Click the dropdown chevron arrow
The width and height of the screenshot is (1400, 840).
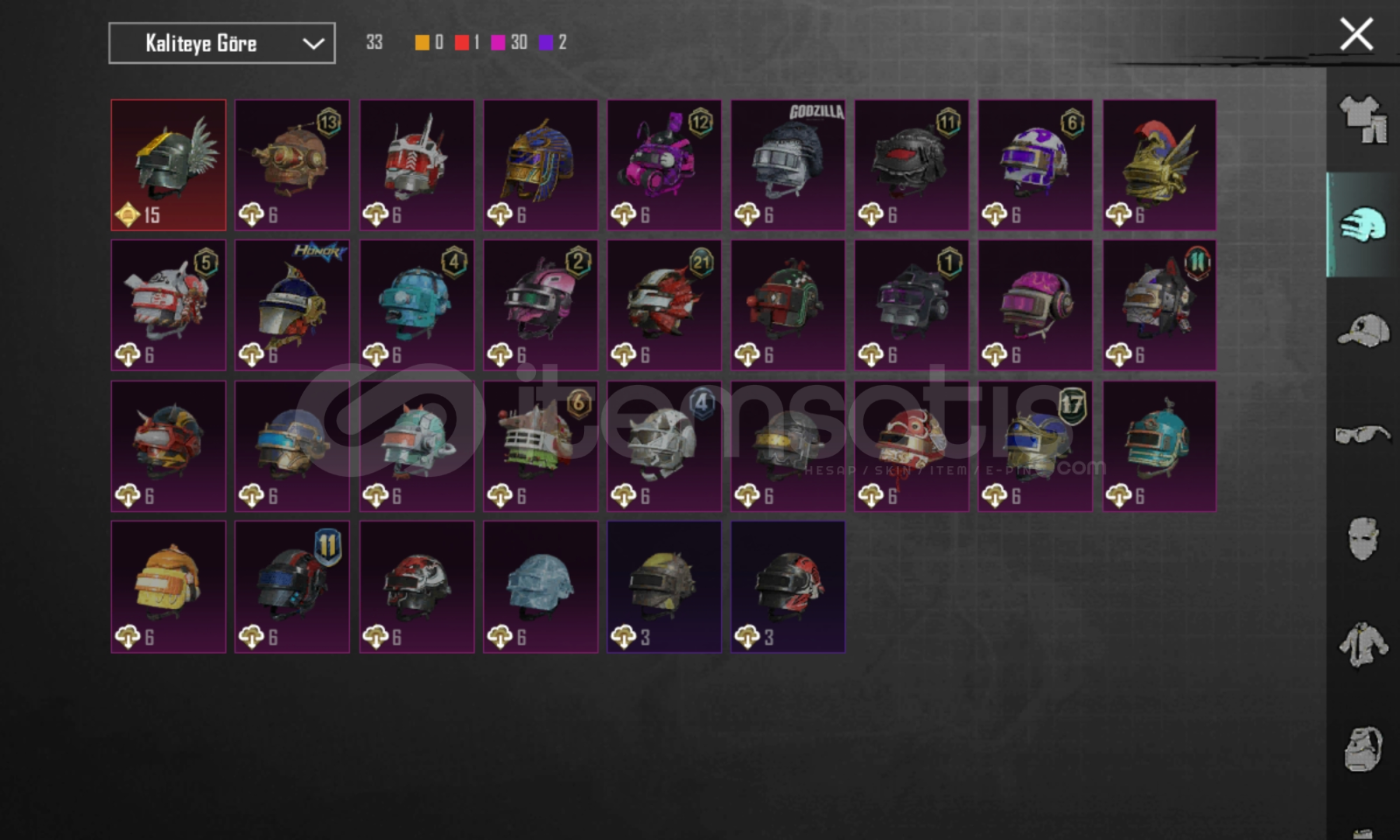313,44
